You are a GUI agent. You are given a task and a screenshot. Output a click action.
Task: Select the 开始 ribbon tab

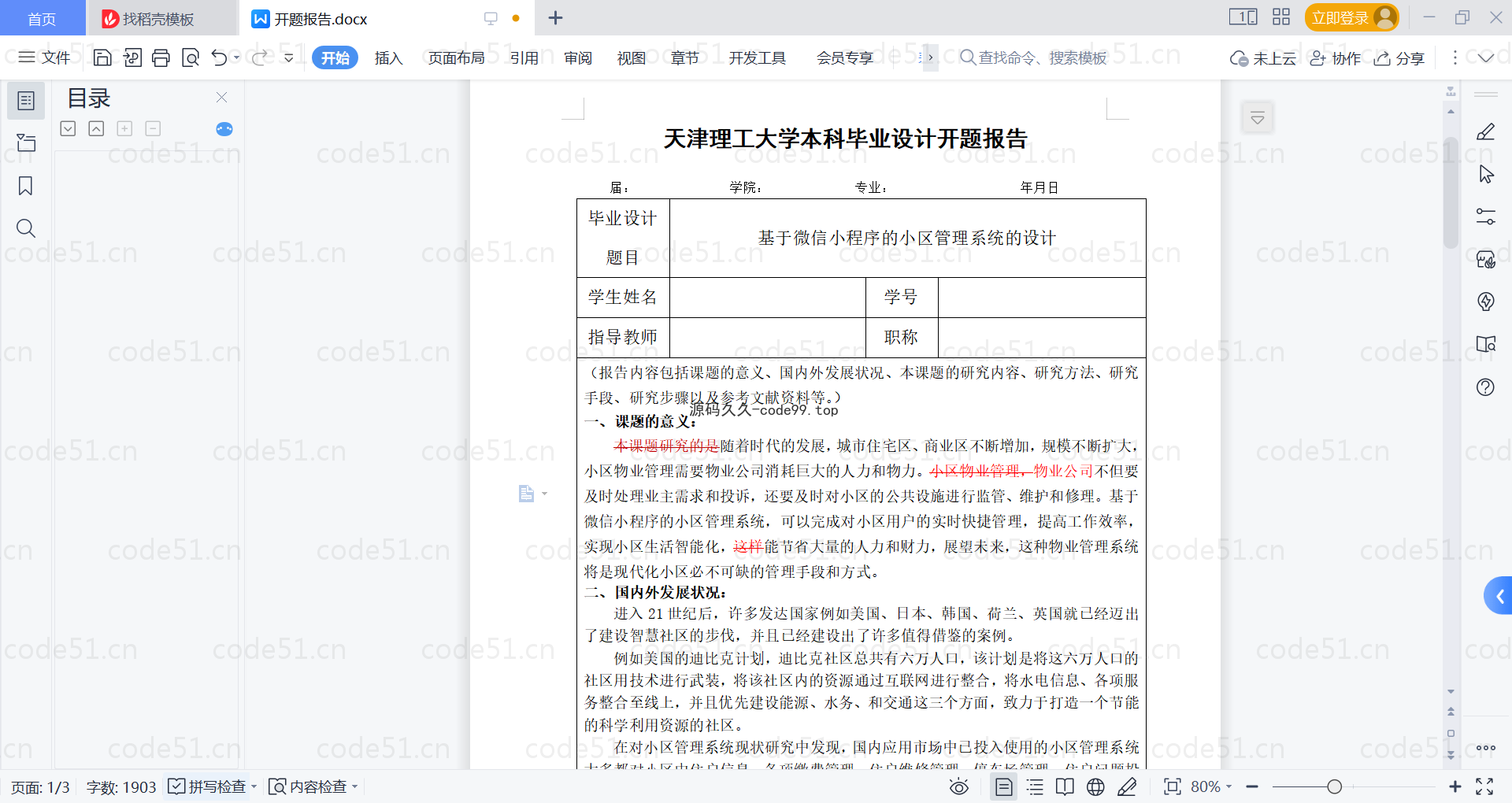pyautogui.click(x=335, y=57)
